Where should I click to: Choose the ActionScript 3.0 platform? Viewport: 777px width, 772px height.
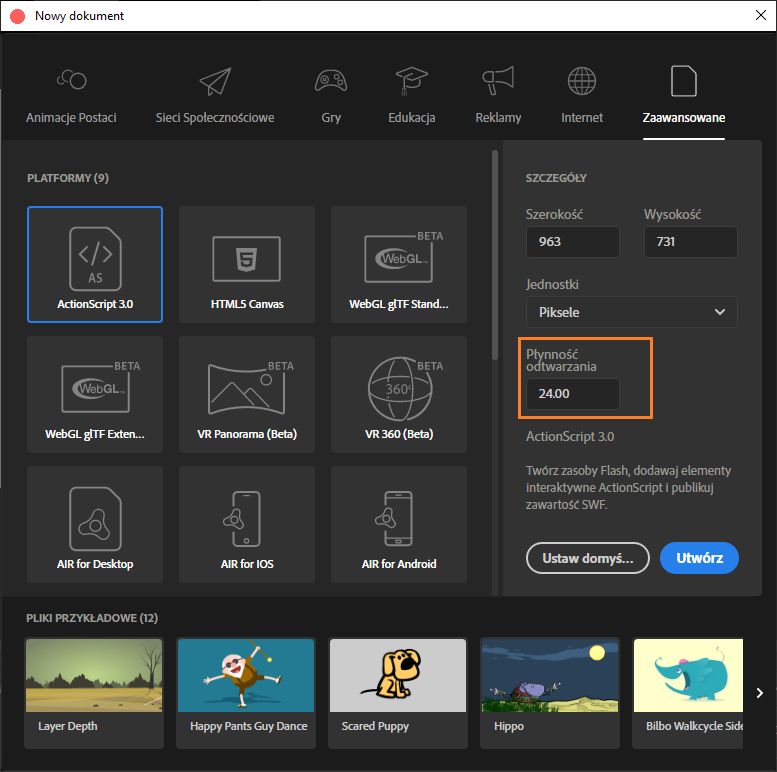[95, 265]
